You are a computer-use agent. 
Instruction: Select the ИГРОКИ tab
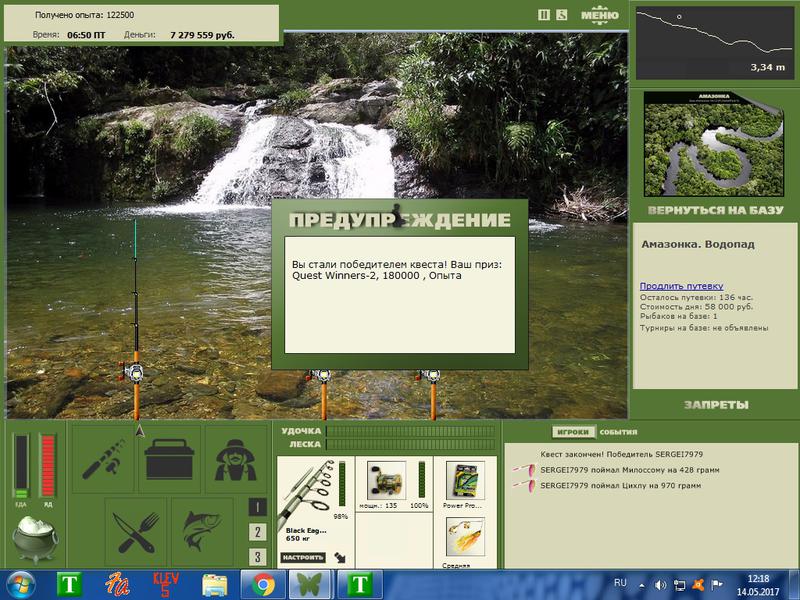click(x=573, y=432)
